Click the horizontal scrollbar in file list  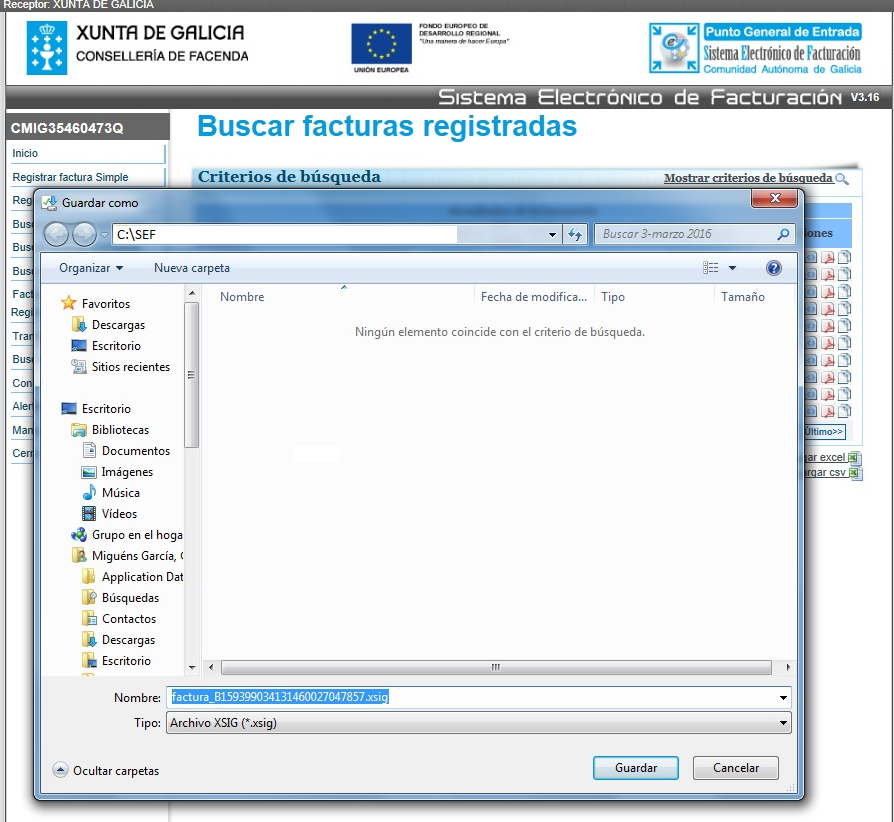coord(495,667)
